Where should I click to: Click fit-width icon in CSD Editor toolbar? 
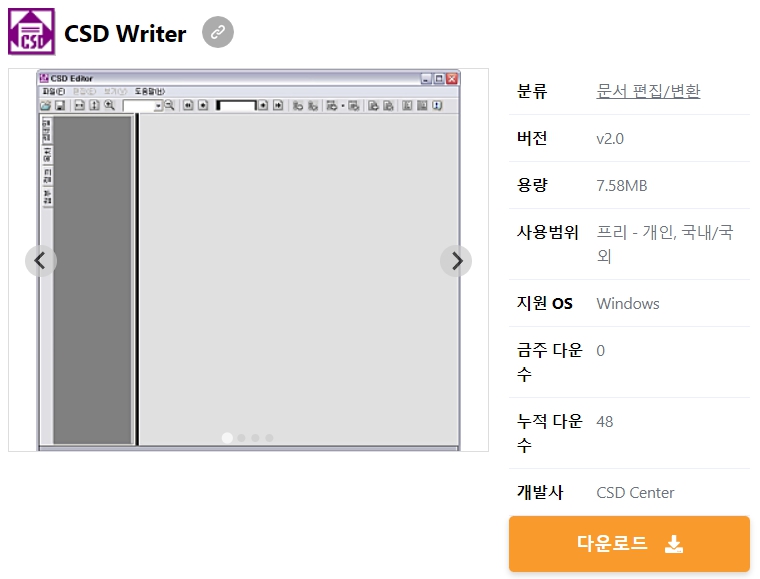[79, 106]
